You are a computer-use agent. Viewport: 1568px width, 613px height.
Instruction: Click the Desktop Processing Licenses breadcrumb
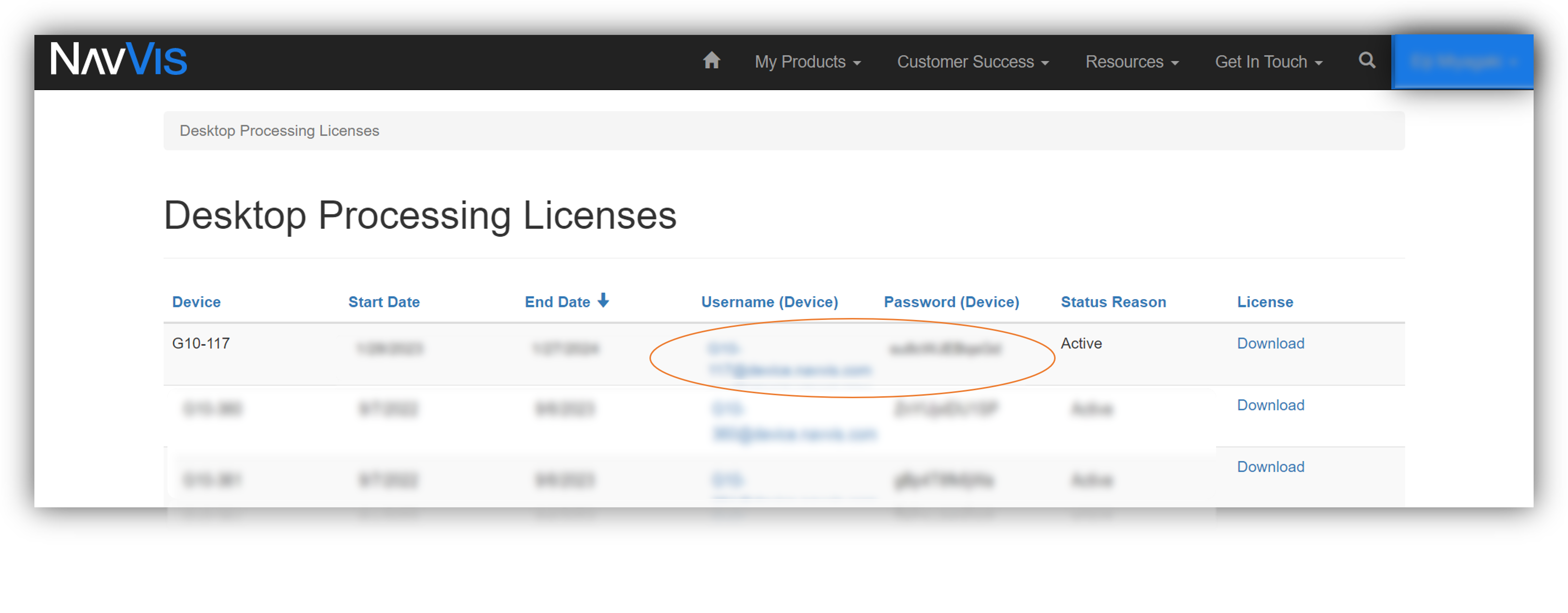click(279, 131)
